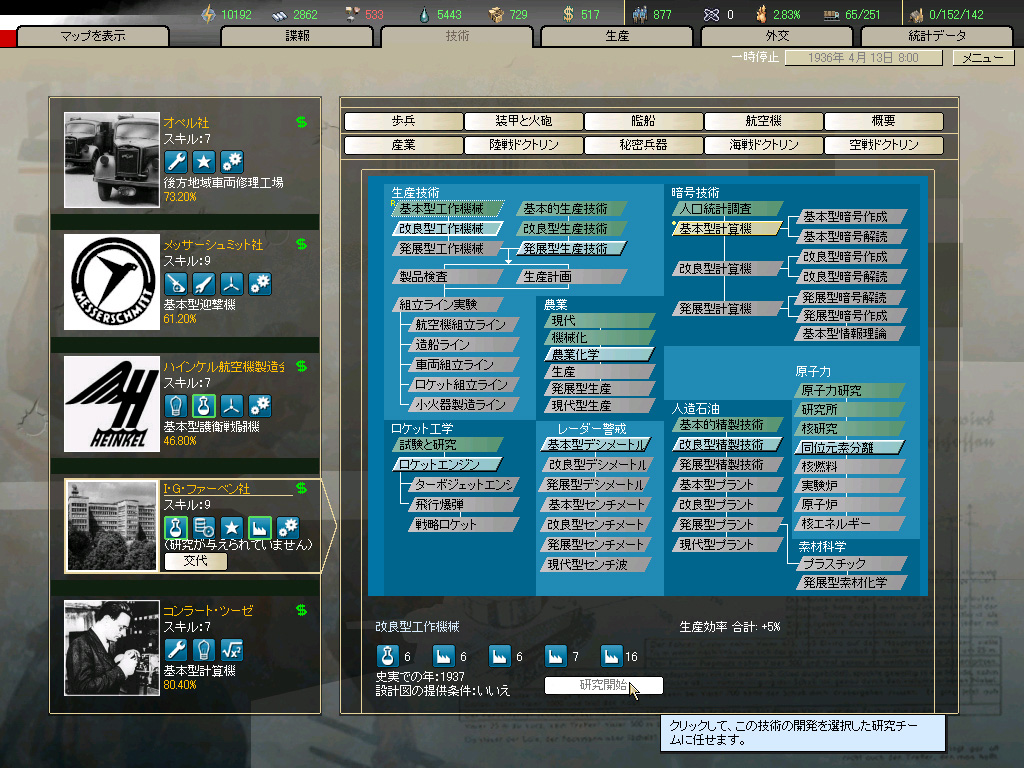1024x768 pixels.
Task: Select the 基本型デシメートル radar technology
Action: tap(596, 445)
